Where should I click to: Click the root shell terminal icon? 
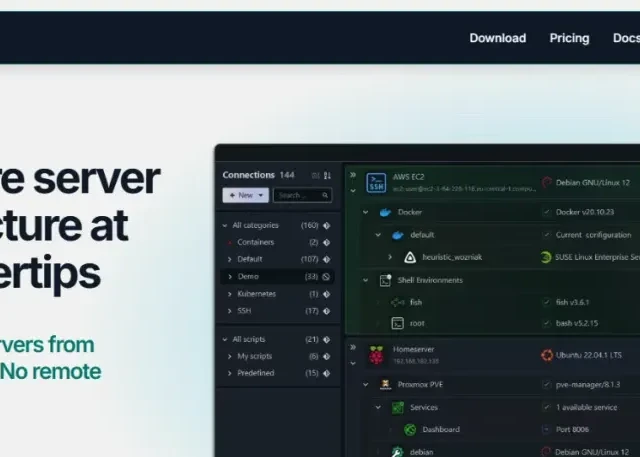[398, 324]
